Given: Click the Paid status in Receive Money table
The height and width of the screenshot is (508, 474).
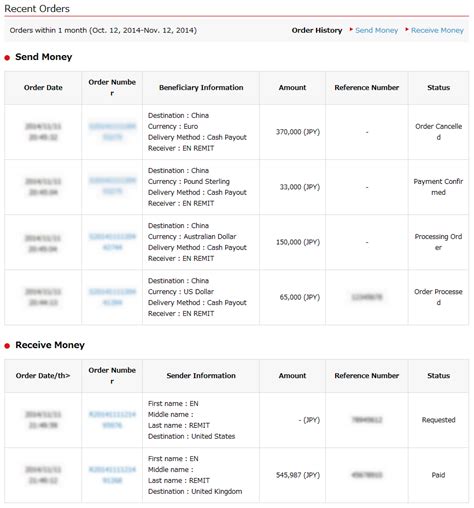Looking at the screenshot, I should [x=438, y=475].
